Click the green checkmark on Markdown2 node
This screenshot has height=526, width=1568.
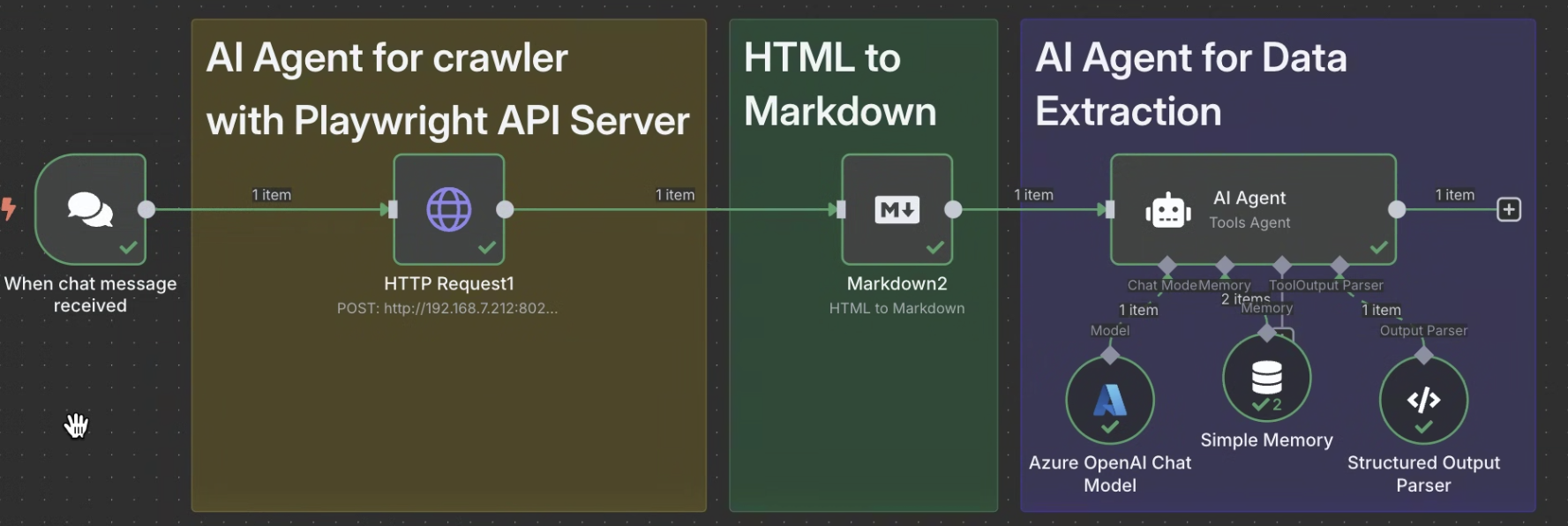[935, 247]
